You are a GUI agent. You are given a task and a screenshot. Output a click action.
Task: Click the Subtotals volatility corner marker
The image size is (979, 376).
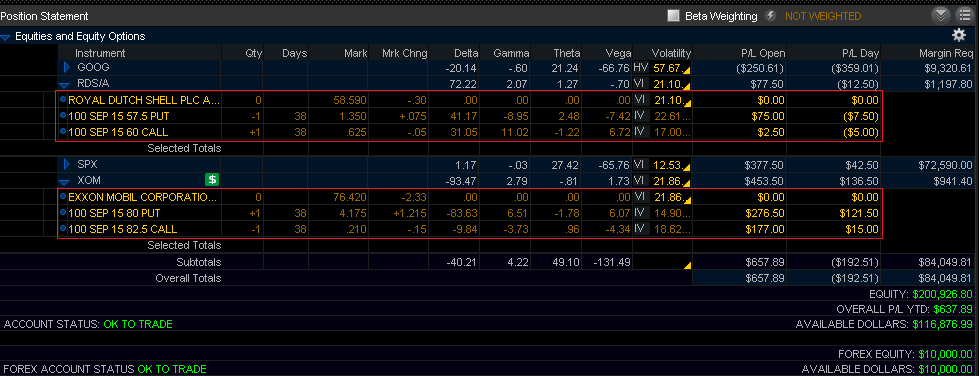click(687, 265)
